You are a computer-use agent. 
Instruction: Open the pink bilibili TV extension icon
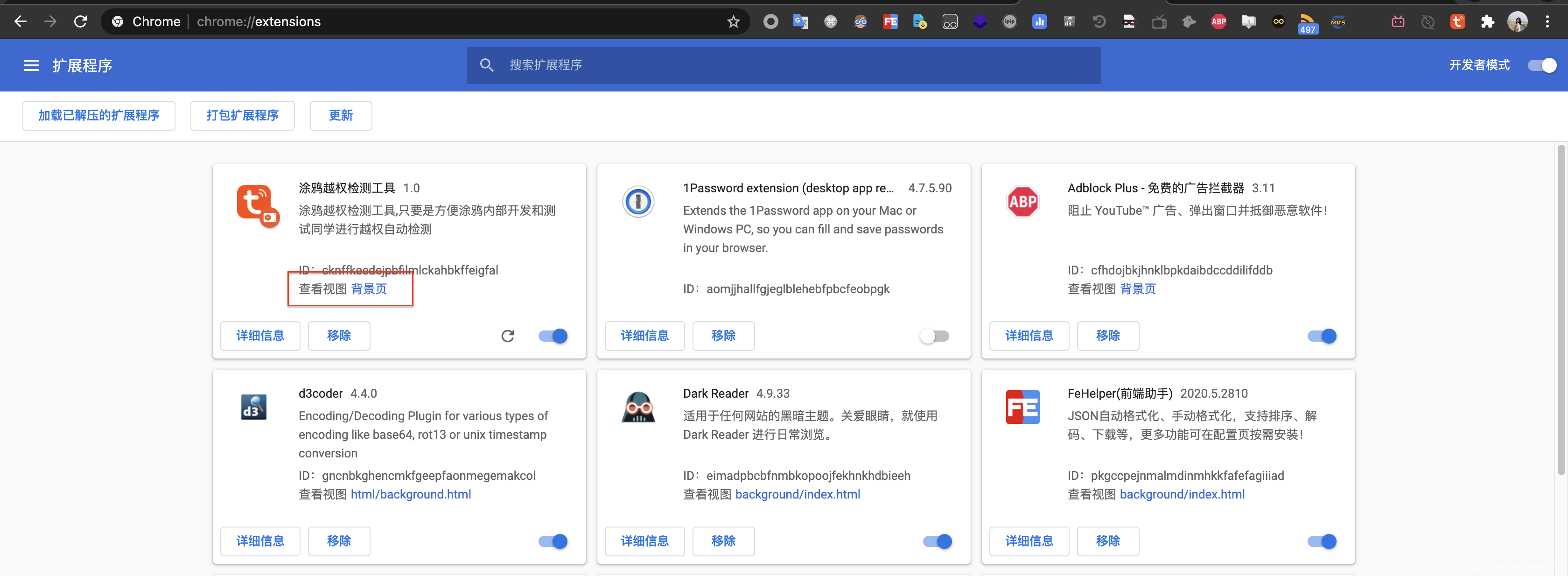coord(1398,22)
